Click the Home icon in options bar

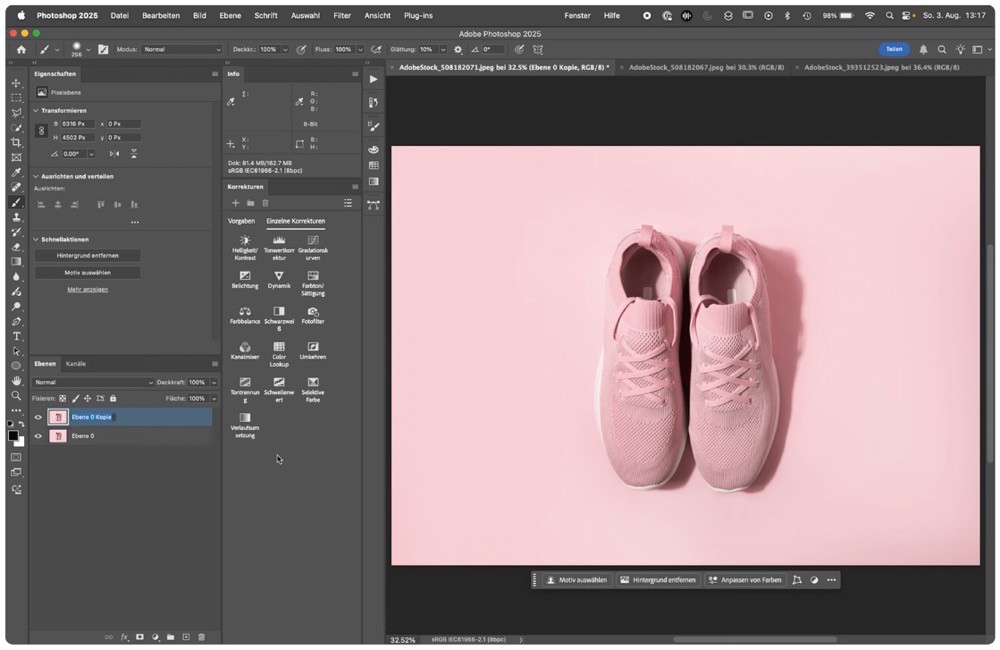click(21, 49)
